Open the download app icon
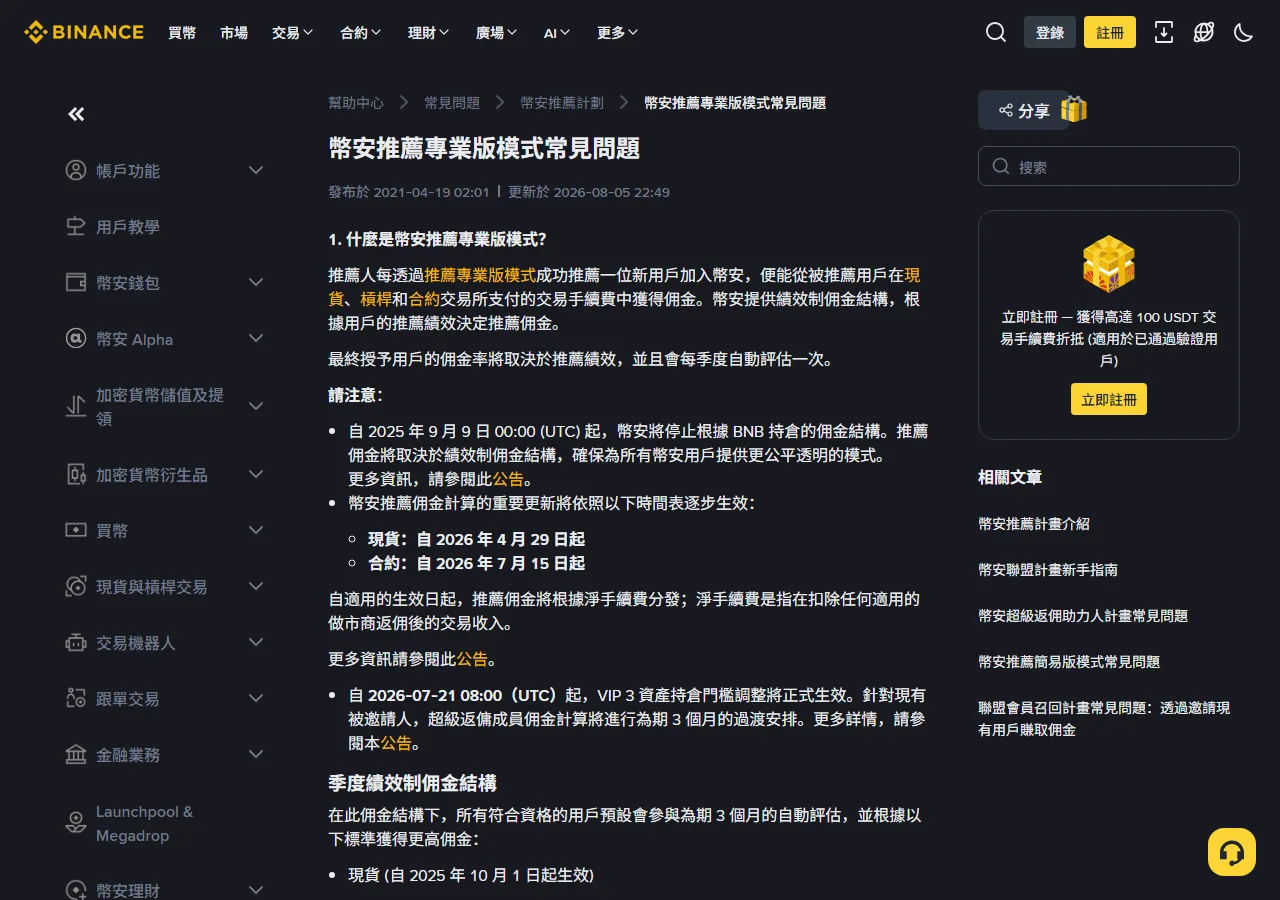Screen dimensions: 1280x900 (x=1164, y=32)
